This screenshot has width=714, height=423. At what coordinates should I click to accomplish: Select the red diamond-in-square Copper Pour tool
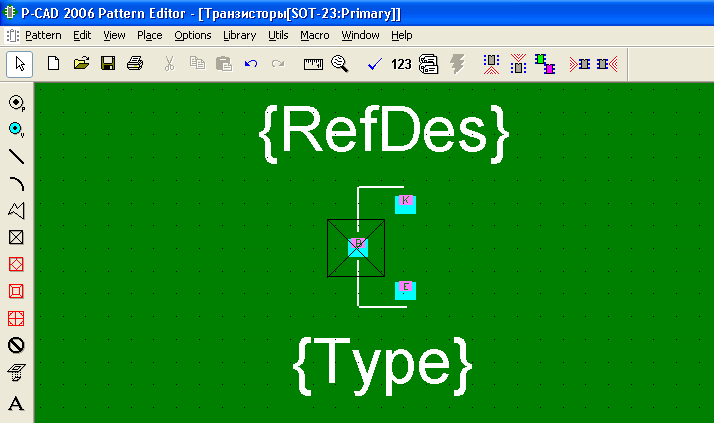16,264
